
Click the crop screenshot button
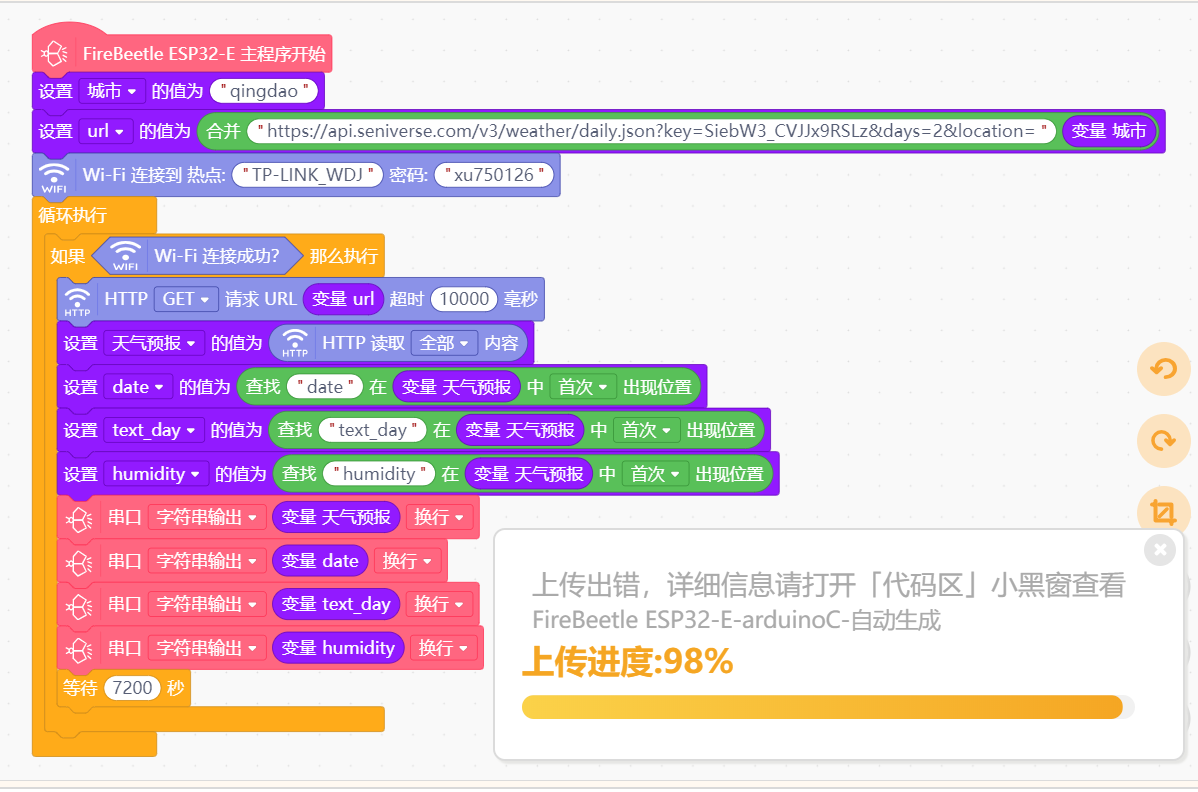coord(1164,511)
